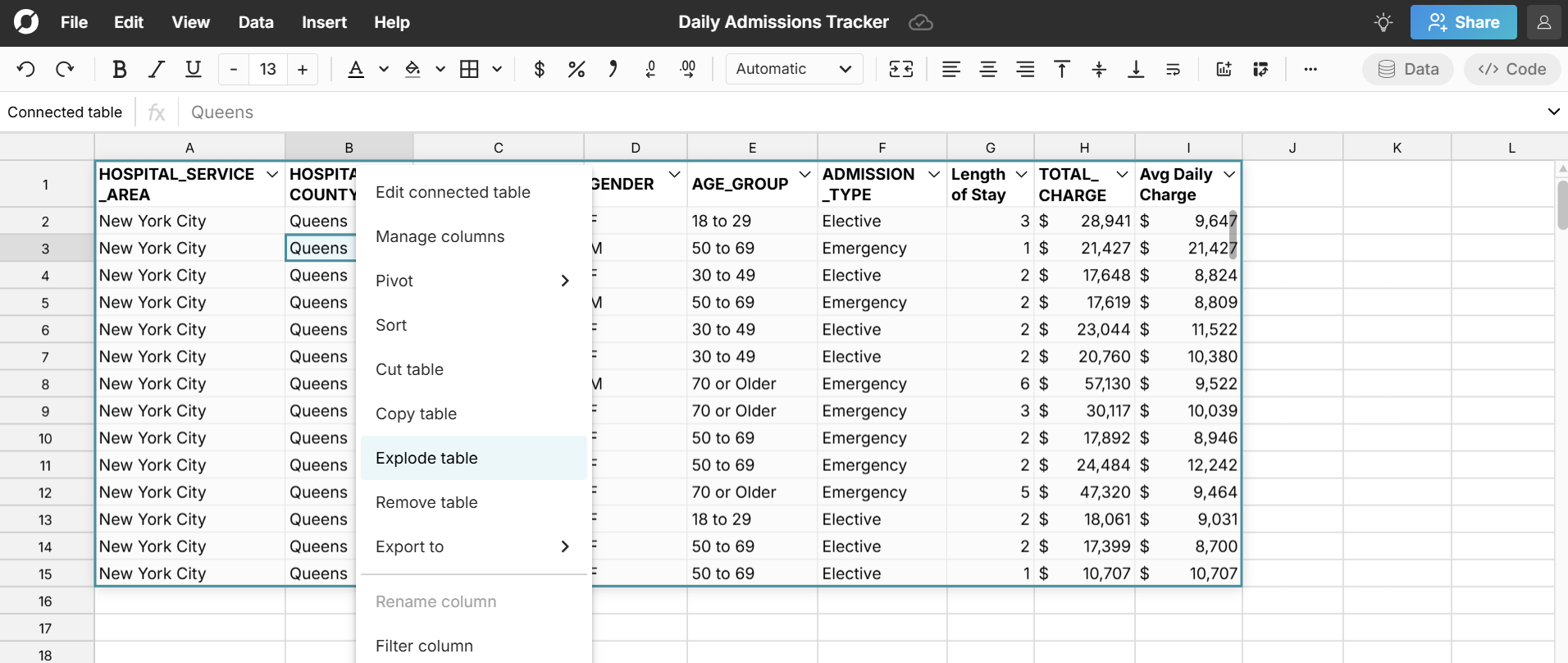Increase font size with plus button
This screenshot has width=1568, height=663.
click(303, 69)
